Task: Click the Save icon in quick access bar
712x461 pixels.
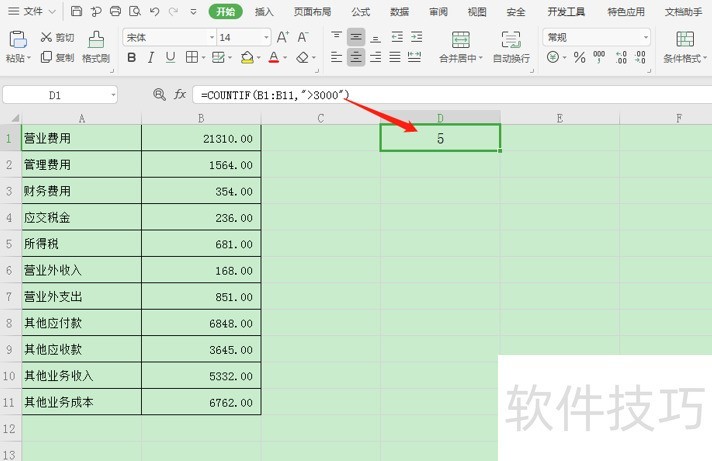Action: (x=76, y=11)
